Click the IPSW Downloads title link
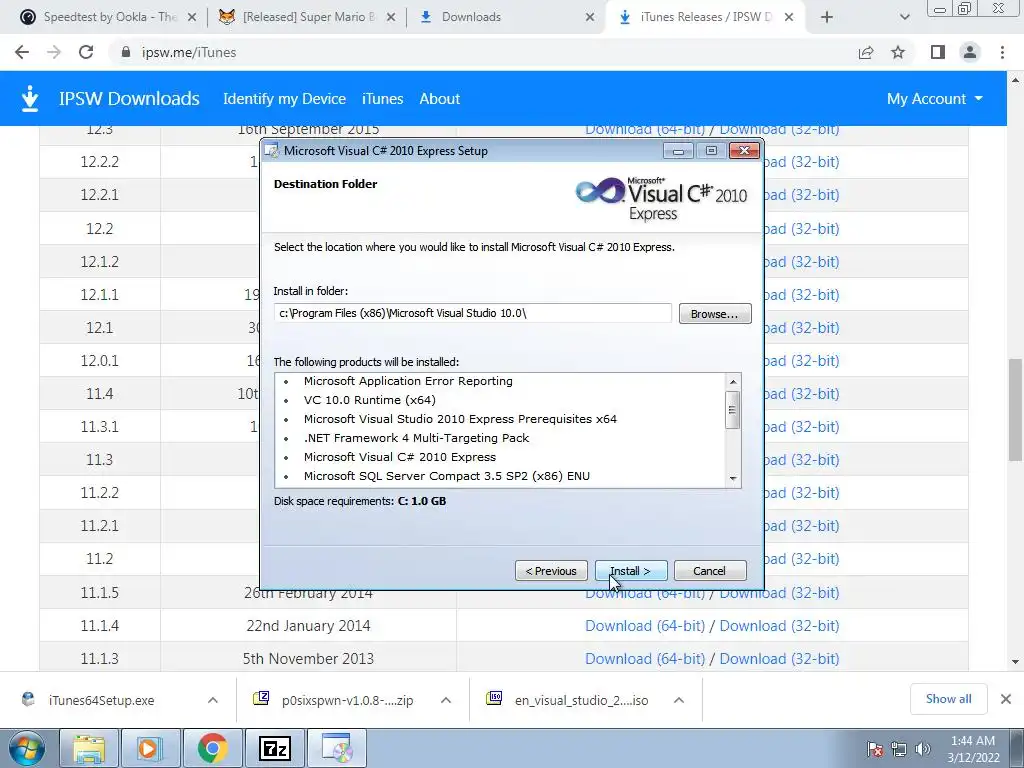This screenshot has width=1024, height=768. pyautogui.click(x=129, y=99)
